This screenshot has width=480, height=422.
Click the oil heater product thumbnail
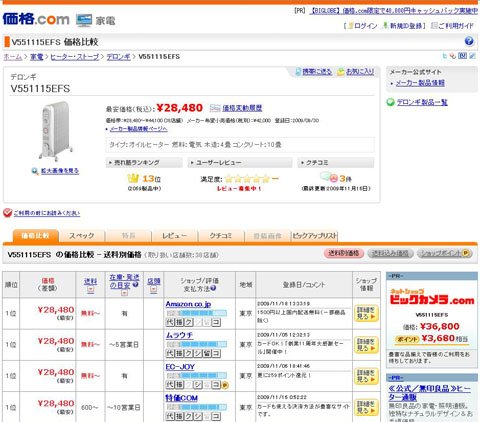click(55, 131)
